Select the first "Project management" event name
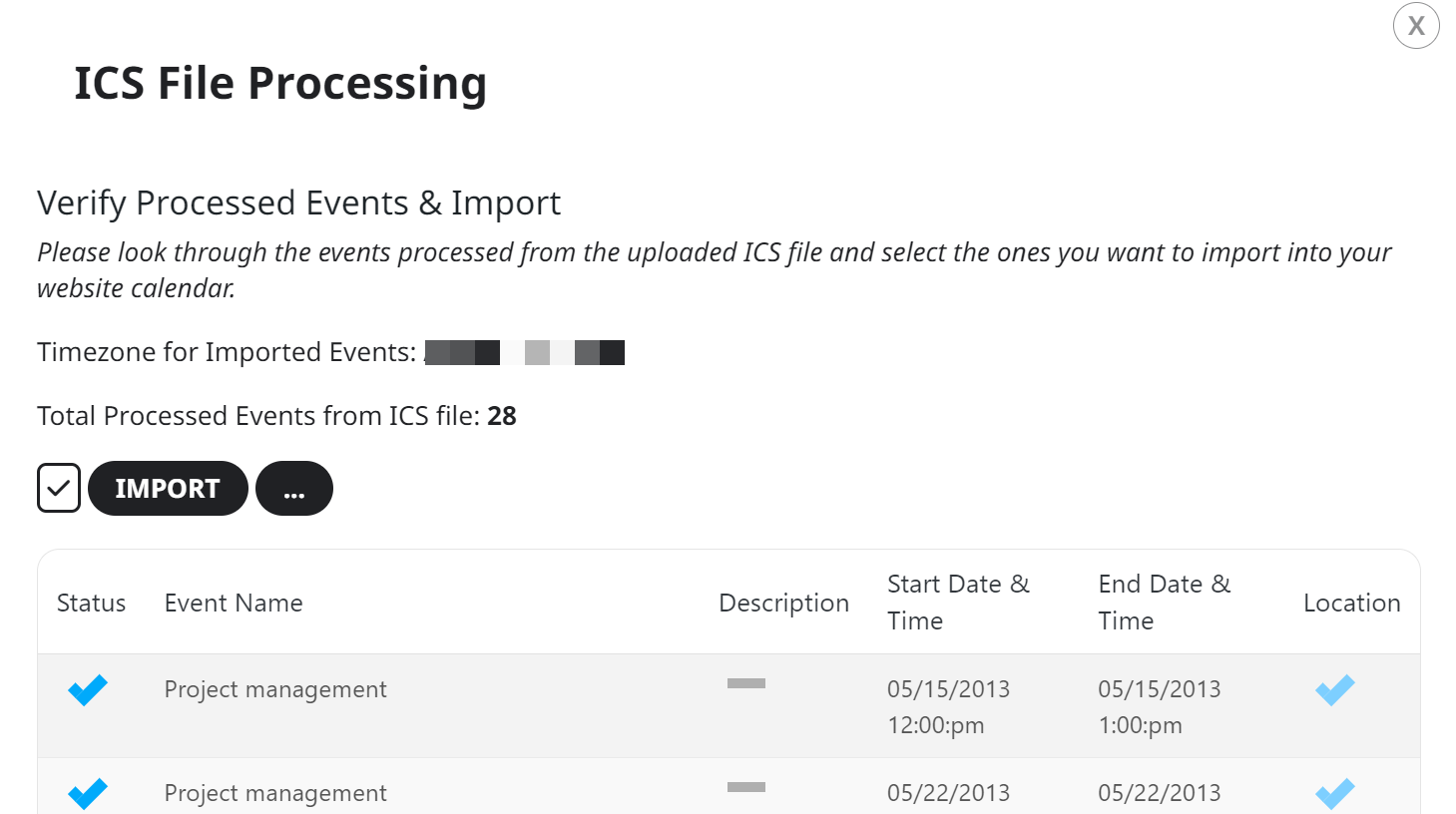 point(275,689)
